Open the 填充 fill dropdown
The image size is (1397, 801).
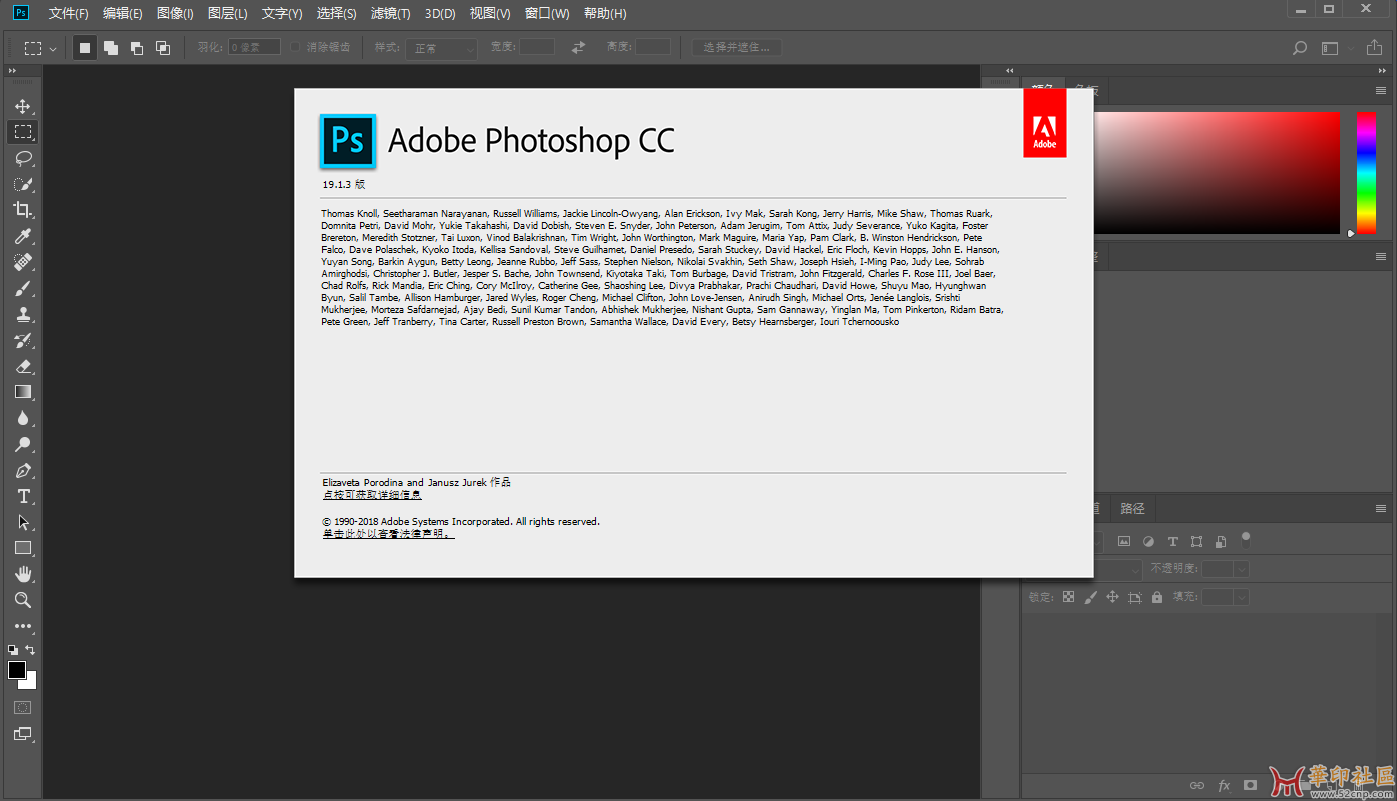(x=1241, y=597)
